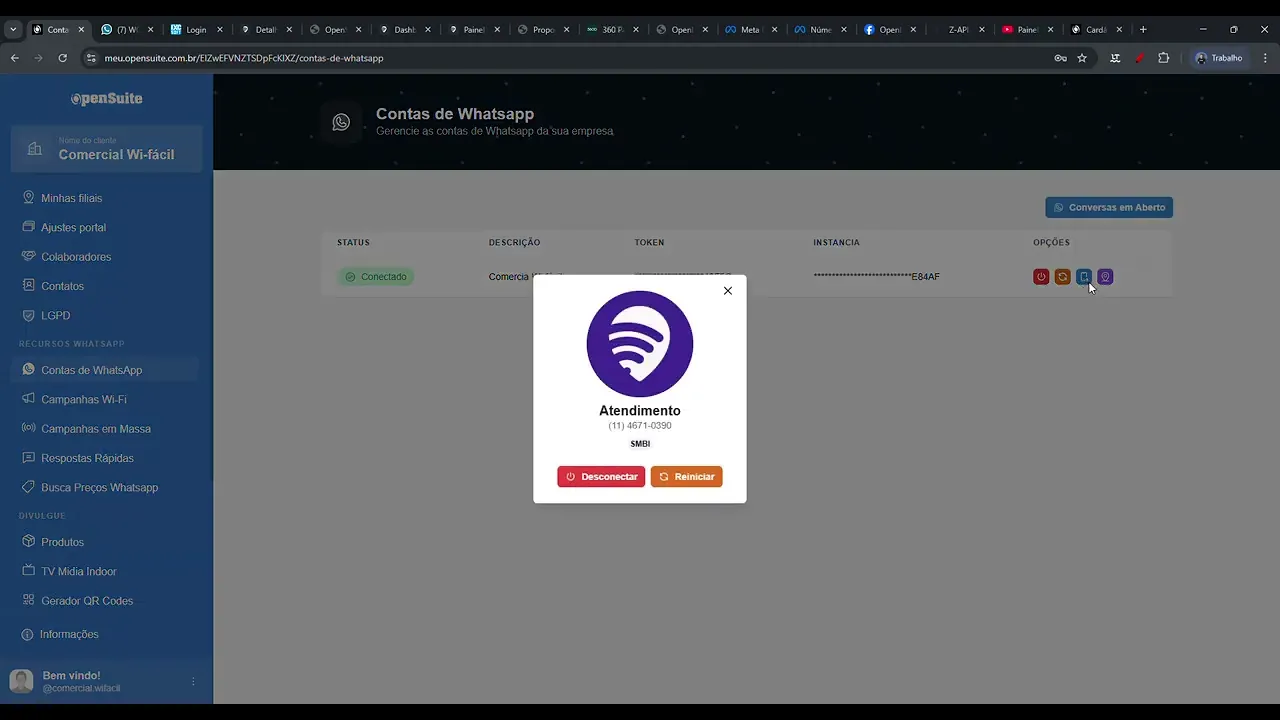The image size is (1280, 720).
Task: Switch to the Login browser tab
Action: 195,30
